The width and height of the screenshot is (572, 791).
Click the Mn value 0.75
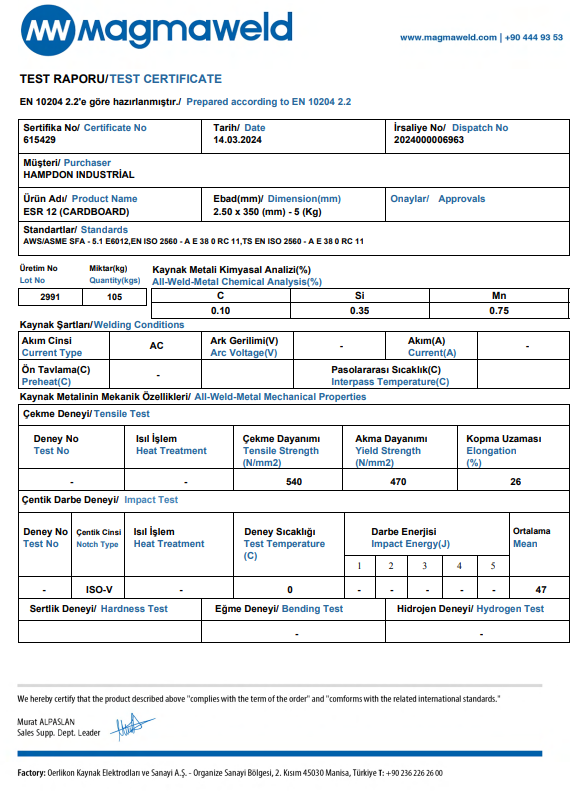click(x=499, y=311)
